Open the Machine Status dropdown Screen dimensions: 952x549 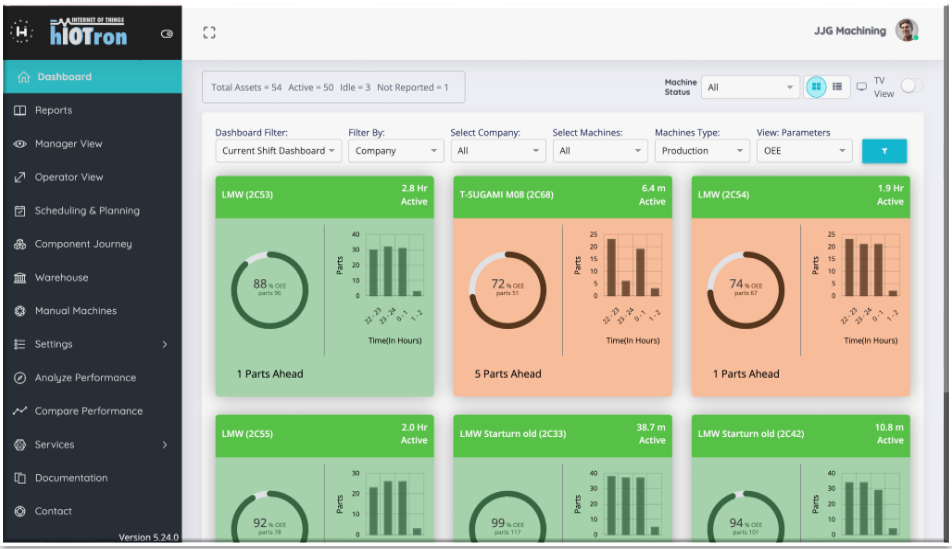point(749,87)
